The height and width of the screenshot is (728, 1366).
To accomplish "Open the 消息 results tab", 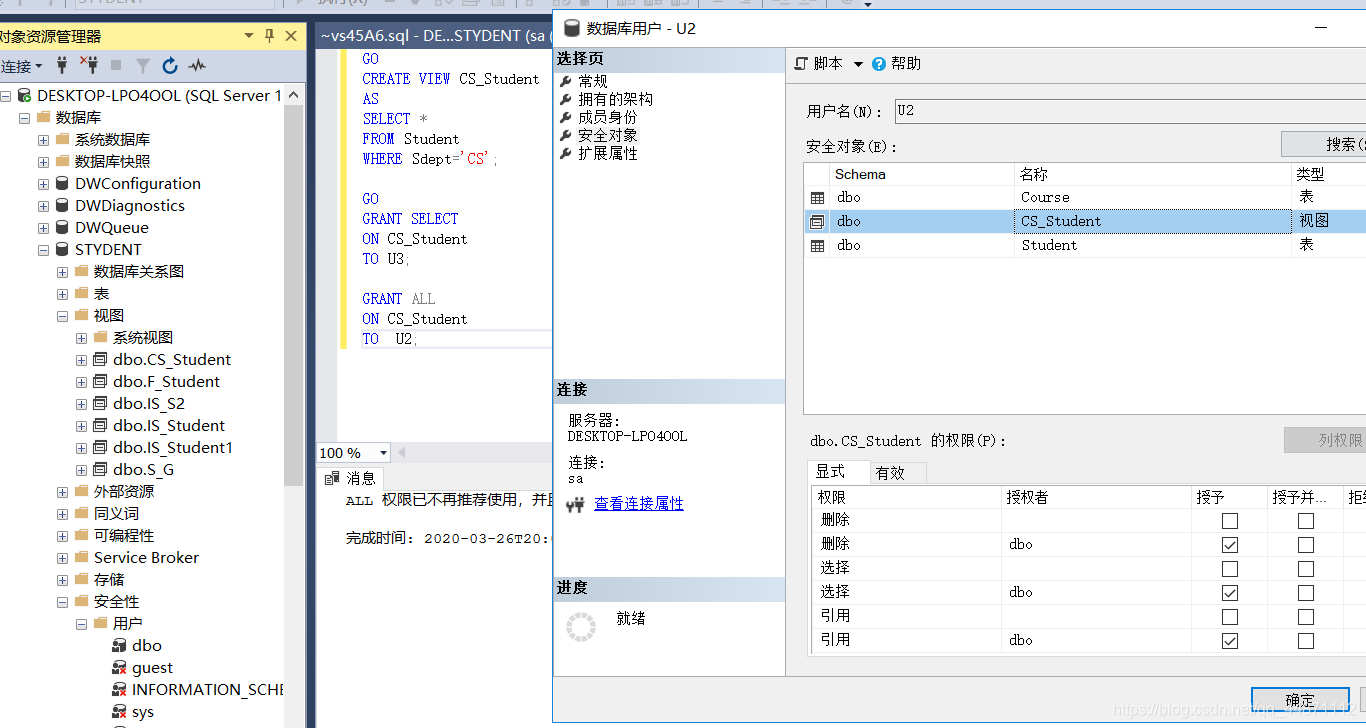I will tap(351, 478).
